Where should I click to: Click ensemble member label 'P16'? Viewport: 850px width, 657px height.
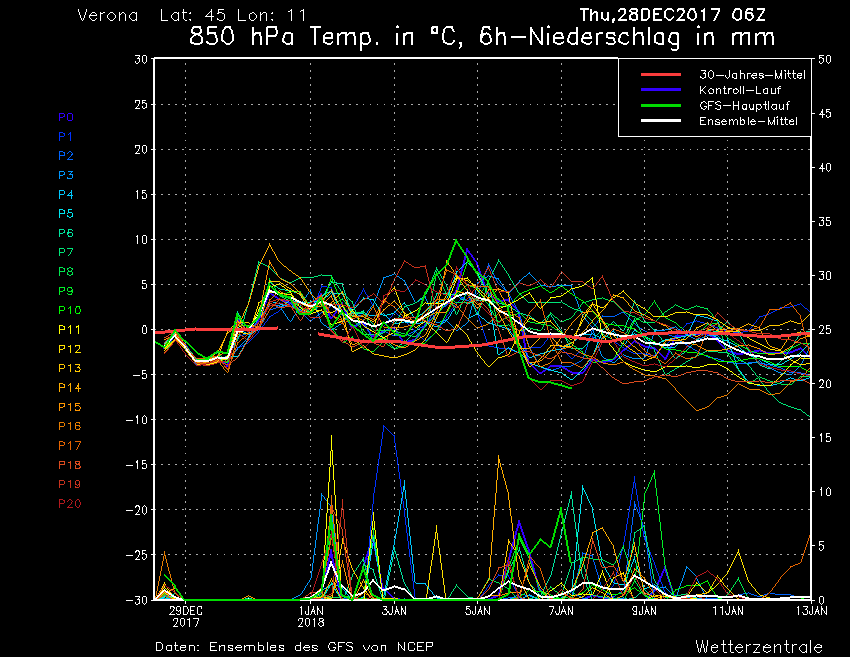tap(70, 426)
